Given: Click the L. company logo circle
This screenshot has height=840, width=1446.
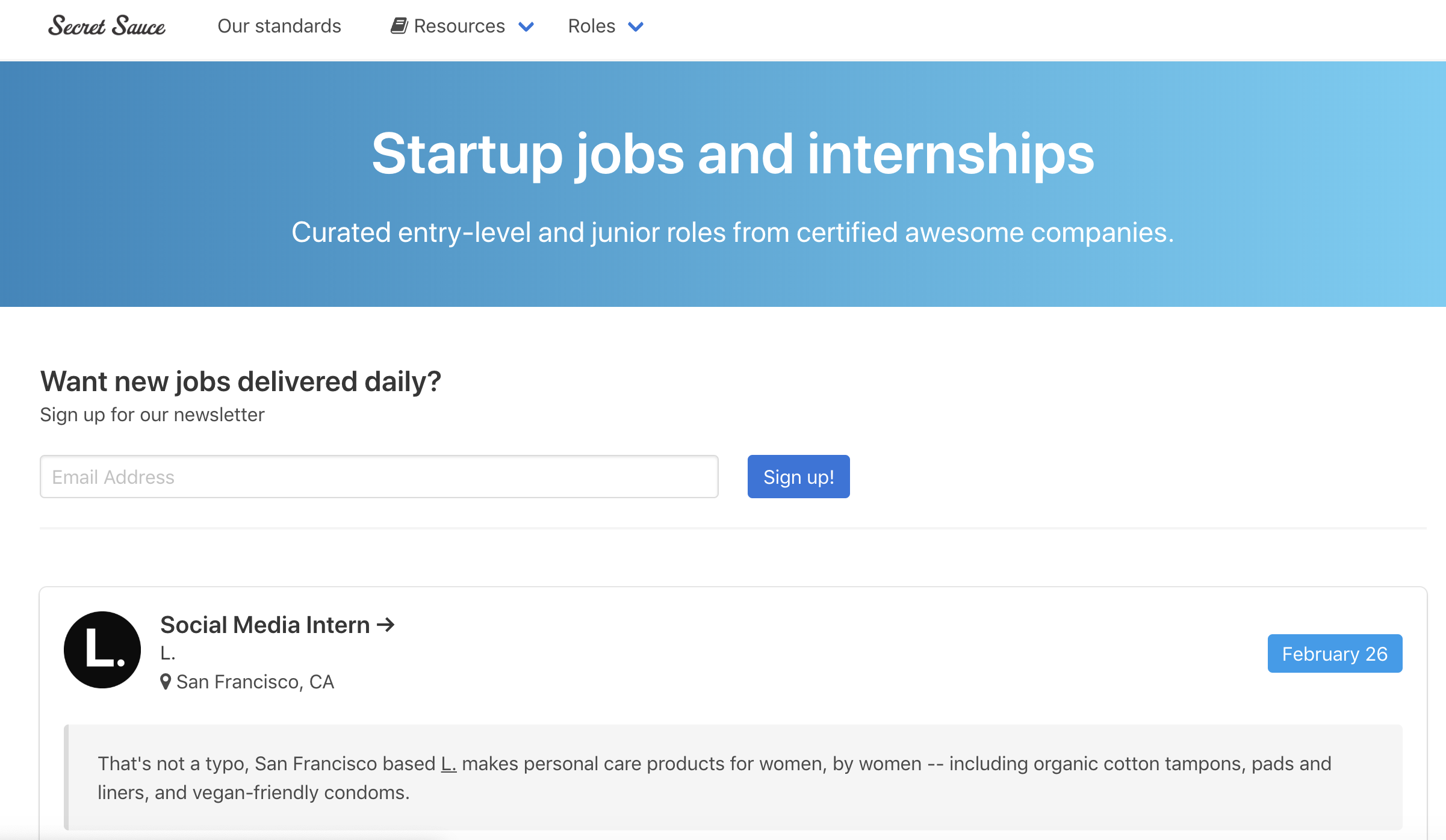Looking at the screenshot, I should (x=102, y=650).
